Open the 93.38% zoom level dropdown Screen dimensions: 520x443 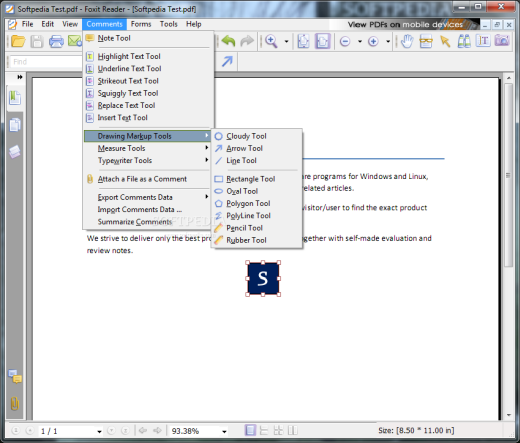tap(224, 432)
